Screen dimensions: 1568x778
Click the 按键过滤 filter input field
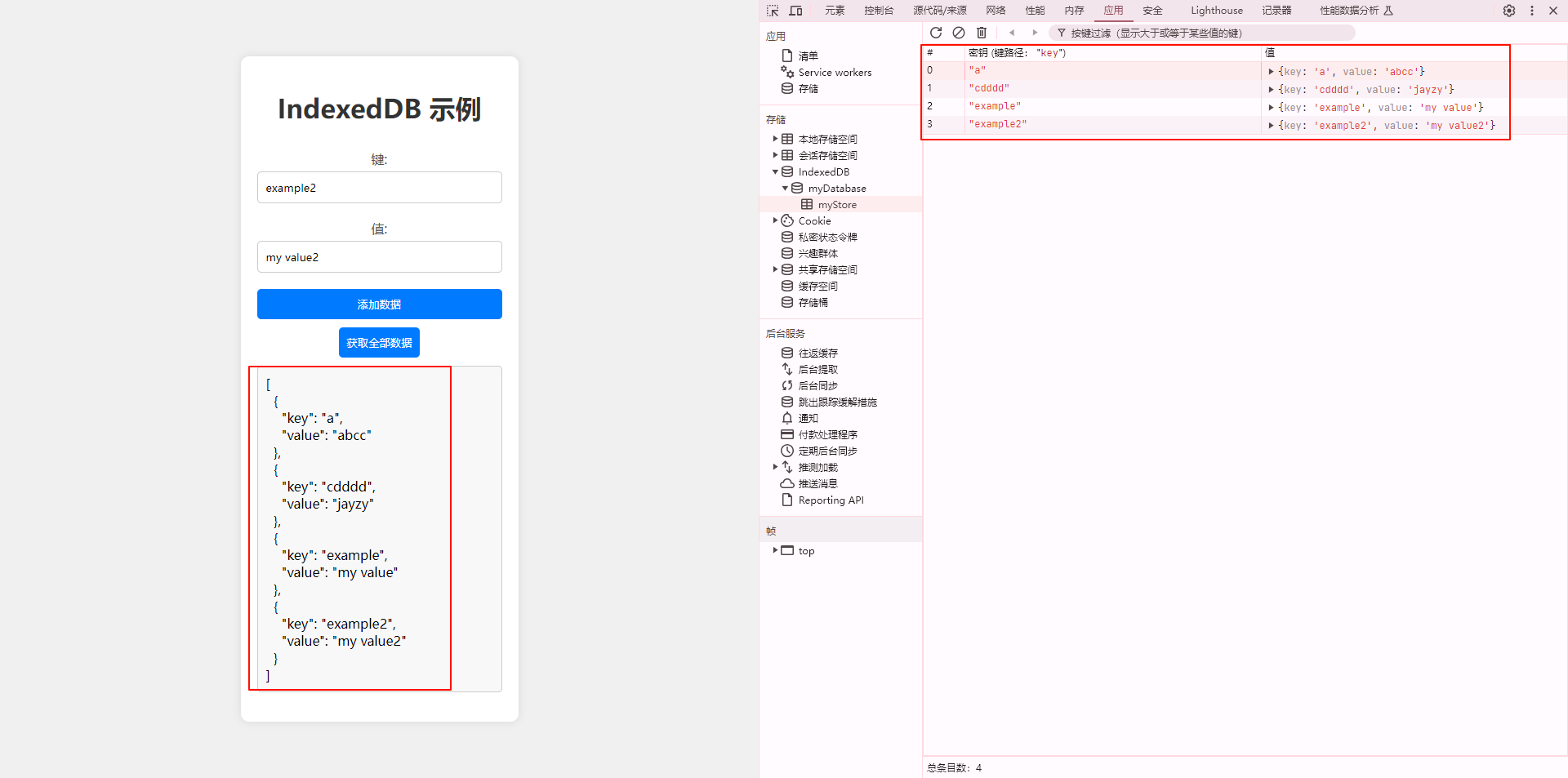coord(1184,33)
